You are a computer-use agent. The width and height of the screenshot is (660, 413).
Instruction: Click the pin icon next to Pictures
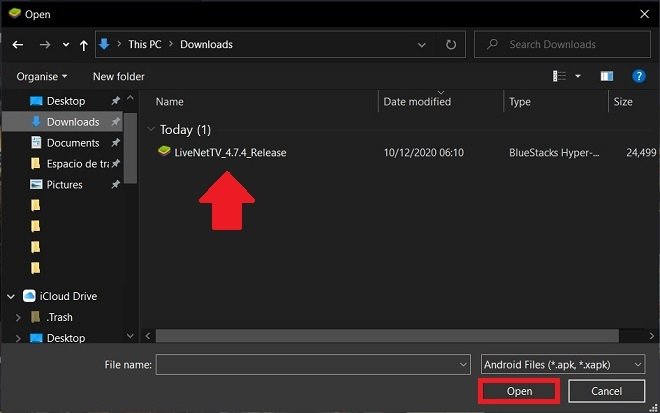(x=115, y=184)
